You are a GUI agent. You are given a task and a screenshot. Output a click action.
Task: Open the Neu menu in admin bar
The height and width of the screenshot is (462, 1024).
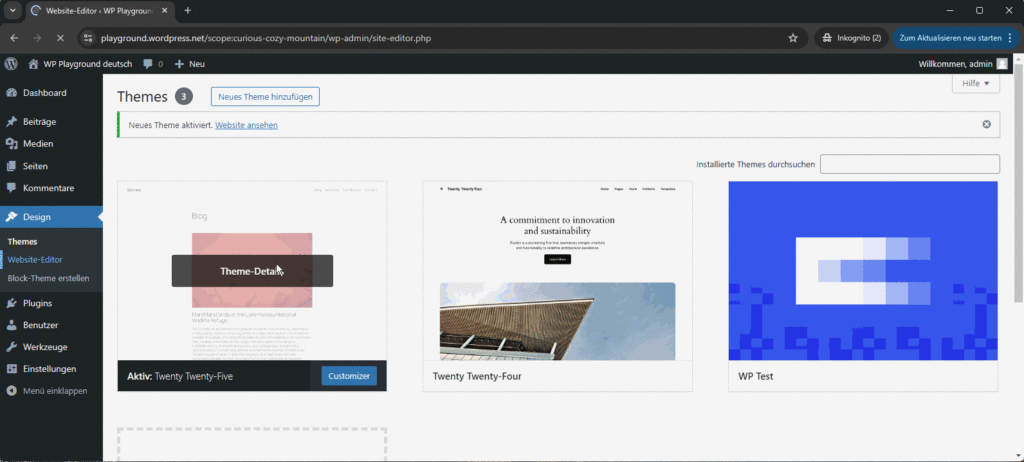190,63
